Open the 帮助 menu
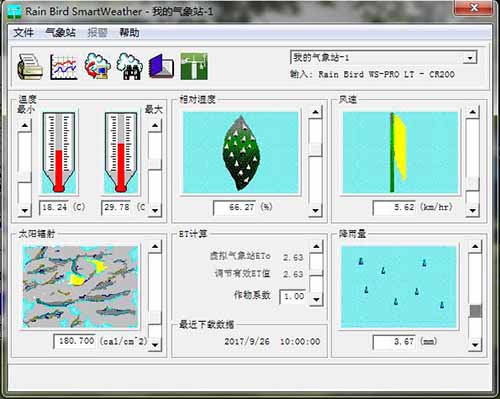Image resolution: width=500 pixels, height=399 pixels. (x=129, y=33)
